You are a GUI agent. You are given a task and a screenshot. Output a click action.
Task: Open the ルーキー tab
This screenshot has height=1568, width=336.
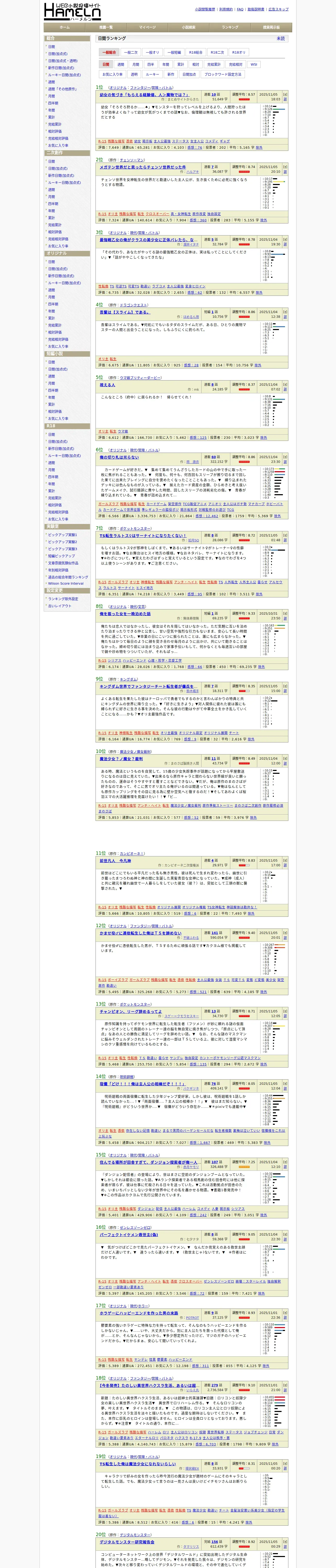pos(153,74)
